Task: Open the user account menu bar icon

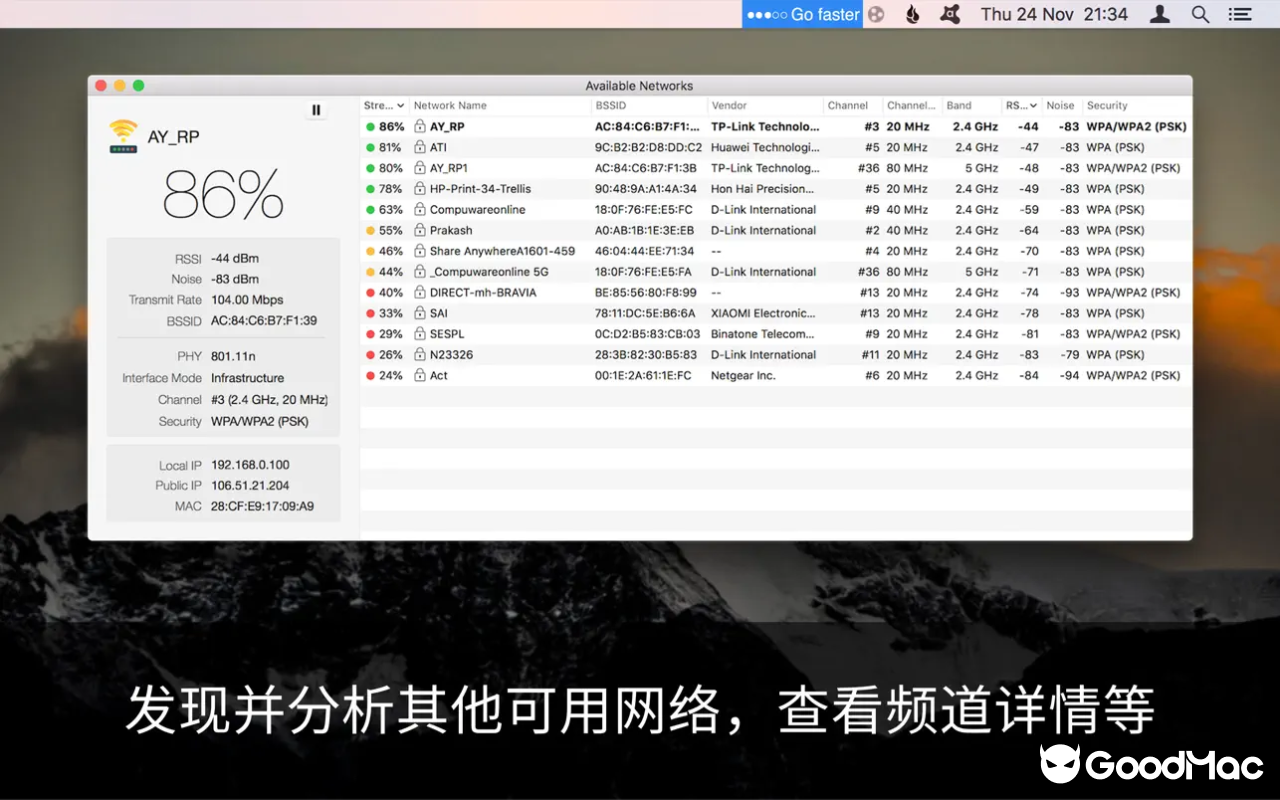Action: pos(1160,14)
